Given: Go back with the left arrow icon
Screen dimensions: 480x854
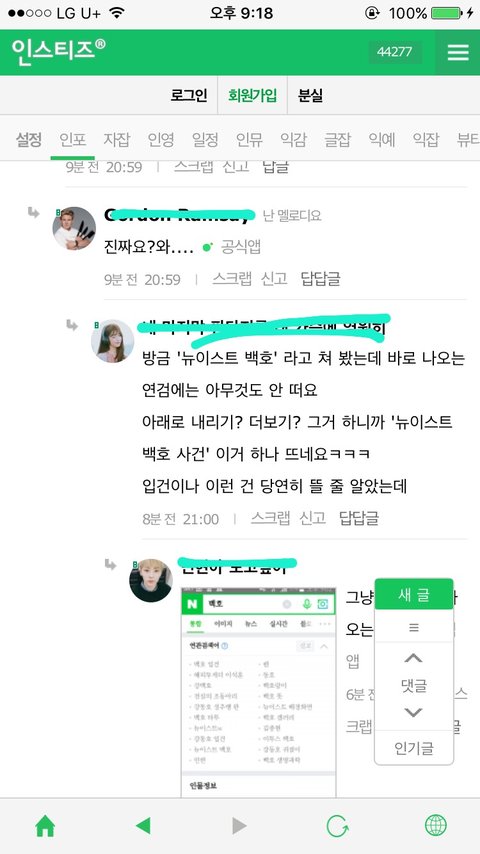Looking at the screenshot, I should [143, 826].
